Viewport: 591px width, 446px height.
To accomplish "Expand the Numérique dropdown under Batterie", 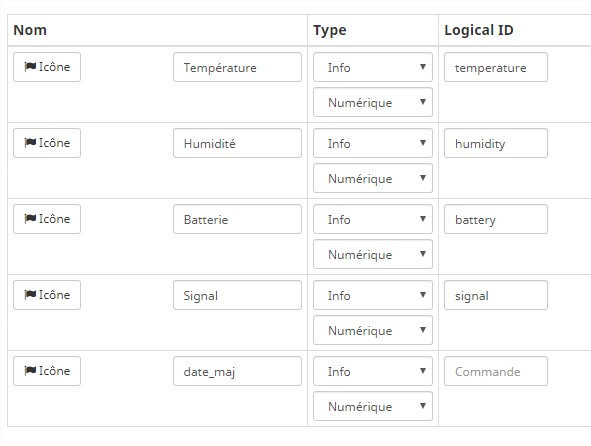I will pyautogui.click(x=373, y=254).
